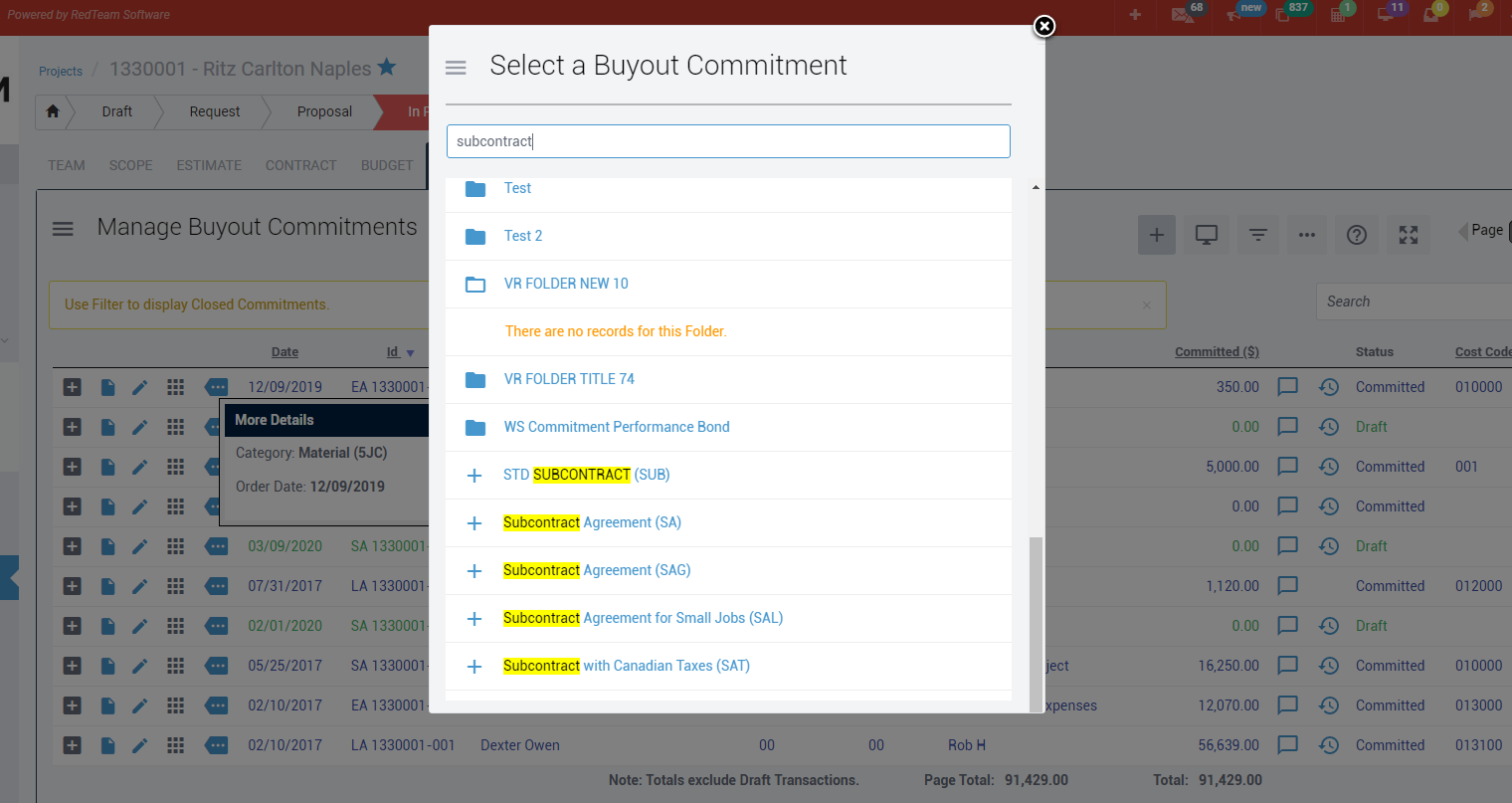Switch to the CONTRACT tab
This screenshot has height=803, width=1512.
coord(300,165)
